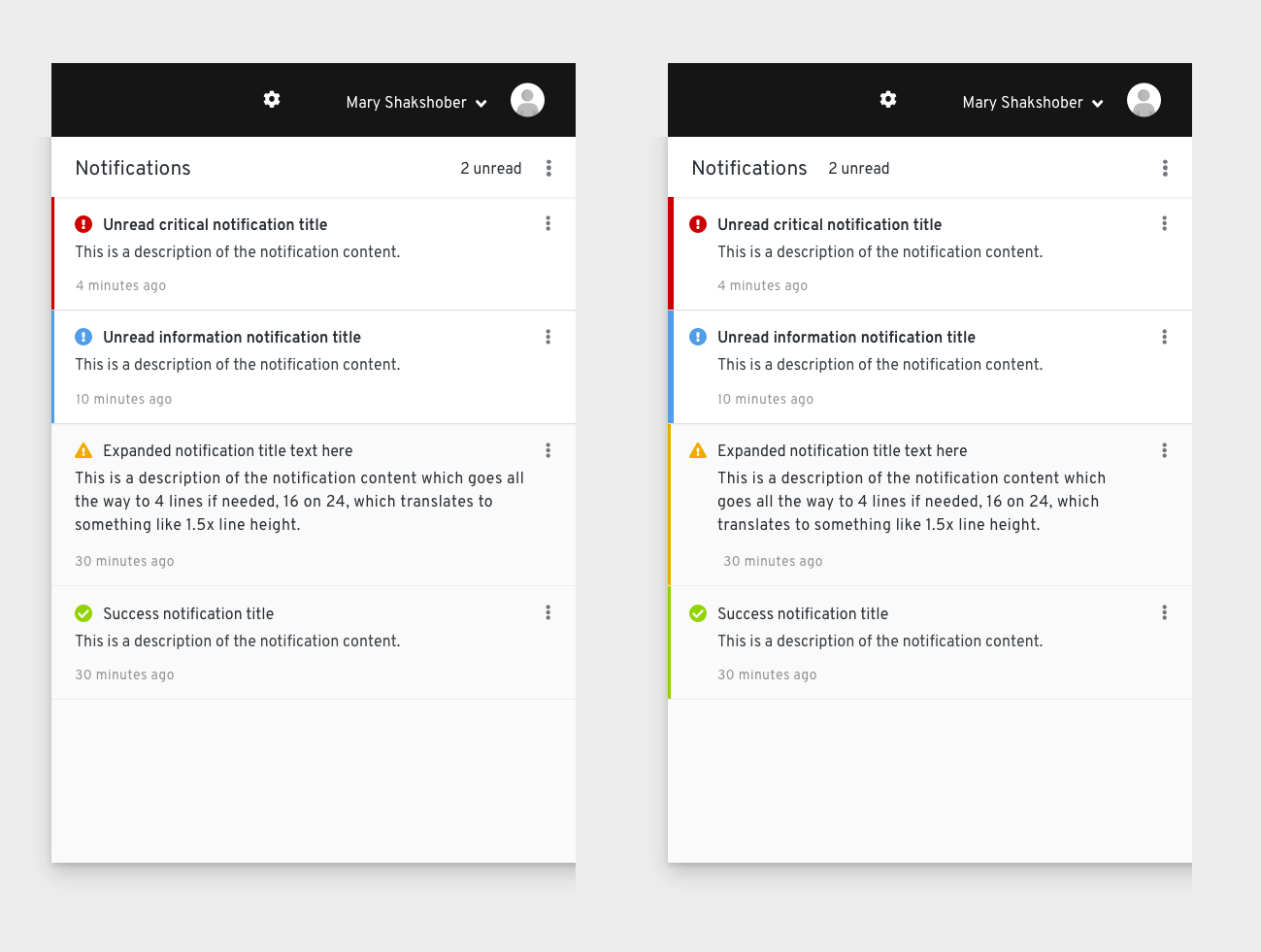This screenshot has width=1261, height=952.
Task: Open settings gear in left panel header
Action: 272,99
